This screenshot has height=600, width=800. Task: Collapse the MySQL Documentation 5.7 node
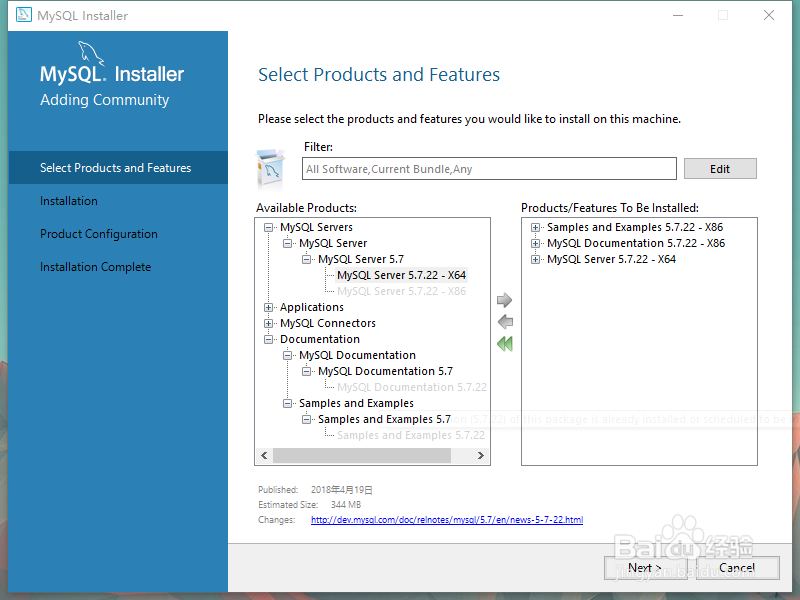tap(306, 371)
